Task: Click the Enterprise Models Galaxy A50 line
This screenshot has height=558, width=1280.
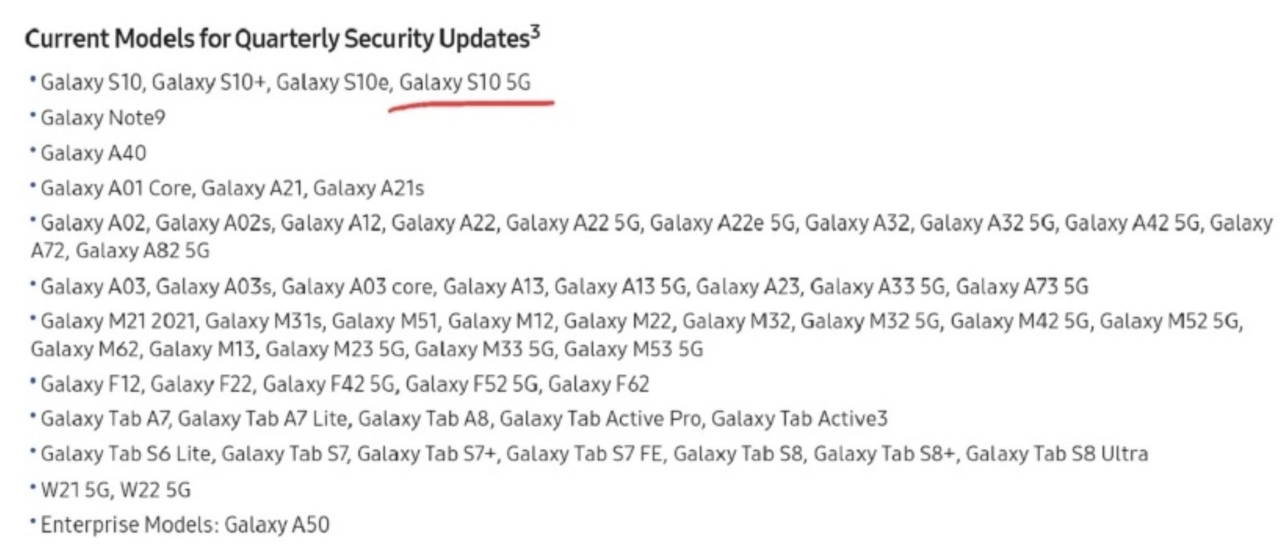Action: [184, 524]
